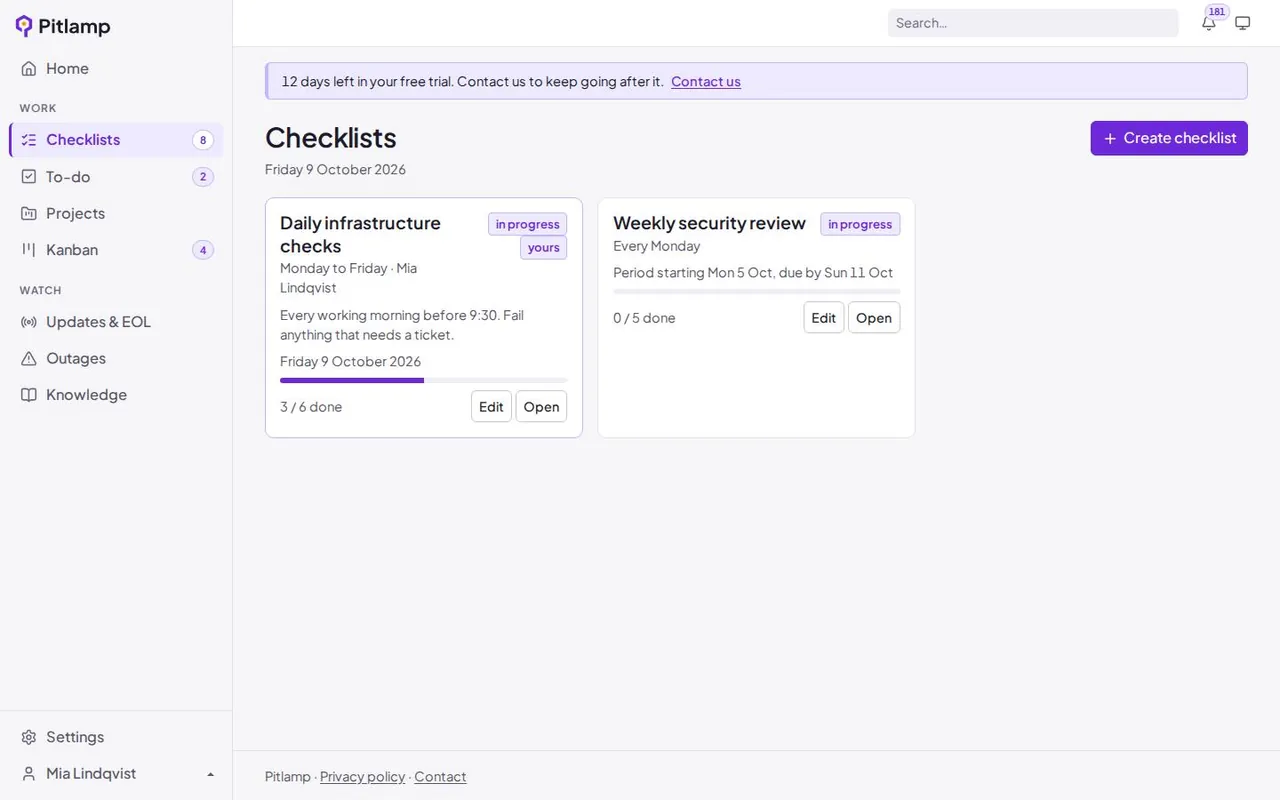1280x800 pixels.
Task: Click the To-do checkbox icon
Action: tap(29, 177)
